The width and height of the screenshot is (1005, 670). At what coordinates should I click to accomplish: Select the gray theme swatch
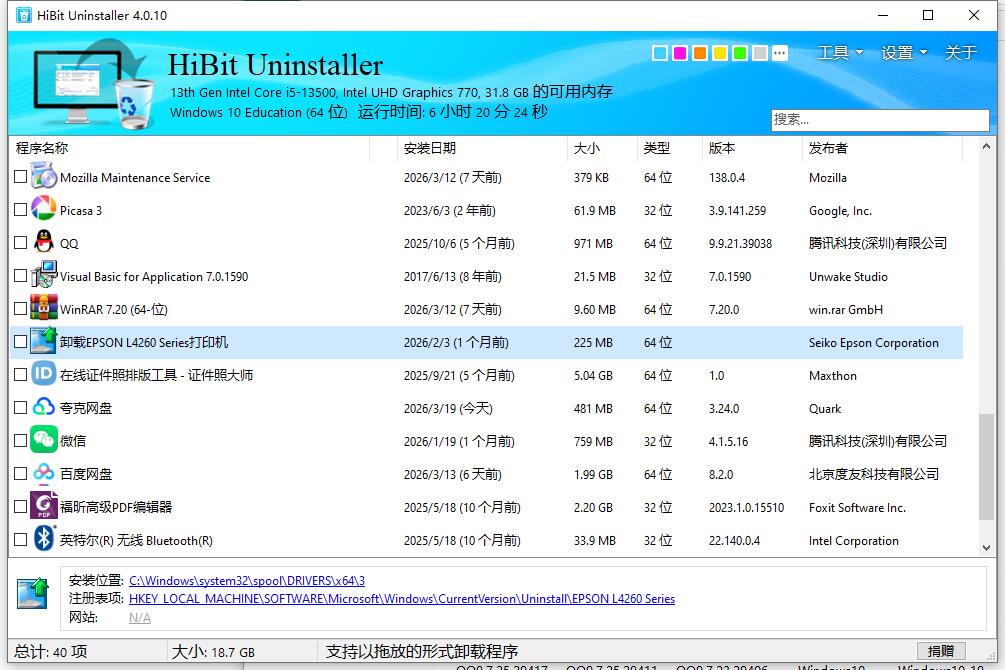point(760,53)
